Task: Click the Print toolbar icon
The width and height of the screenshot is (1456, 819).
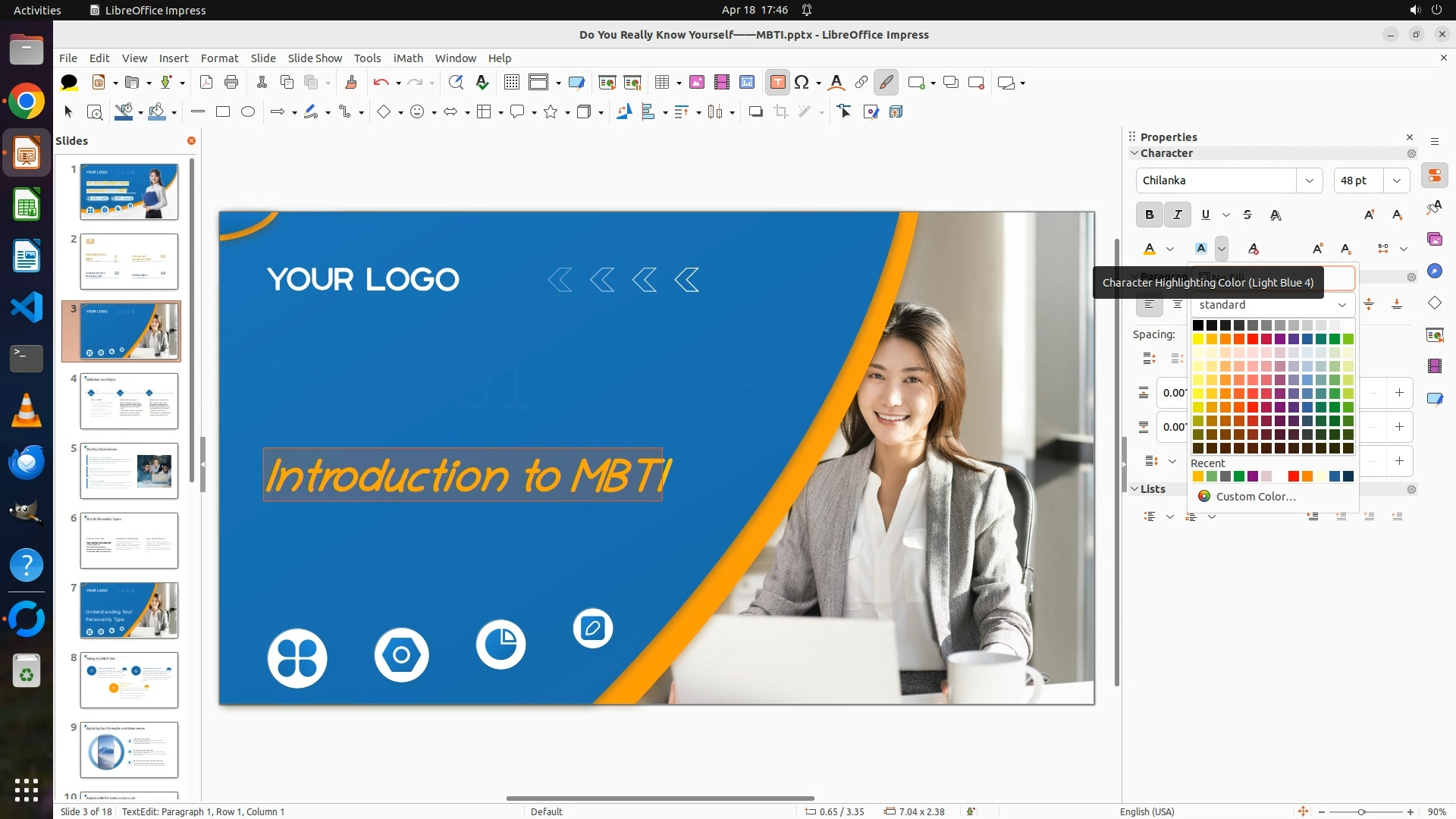Action: tap(231, 83)
